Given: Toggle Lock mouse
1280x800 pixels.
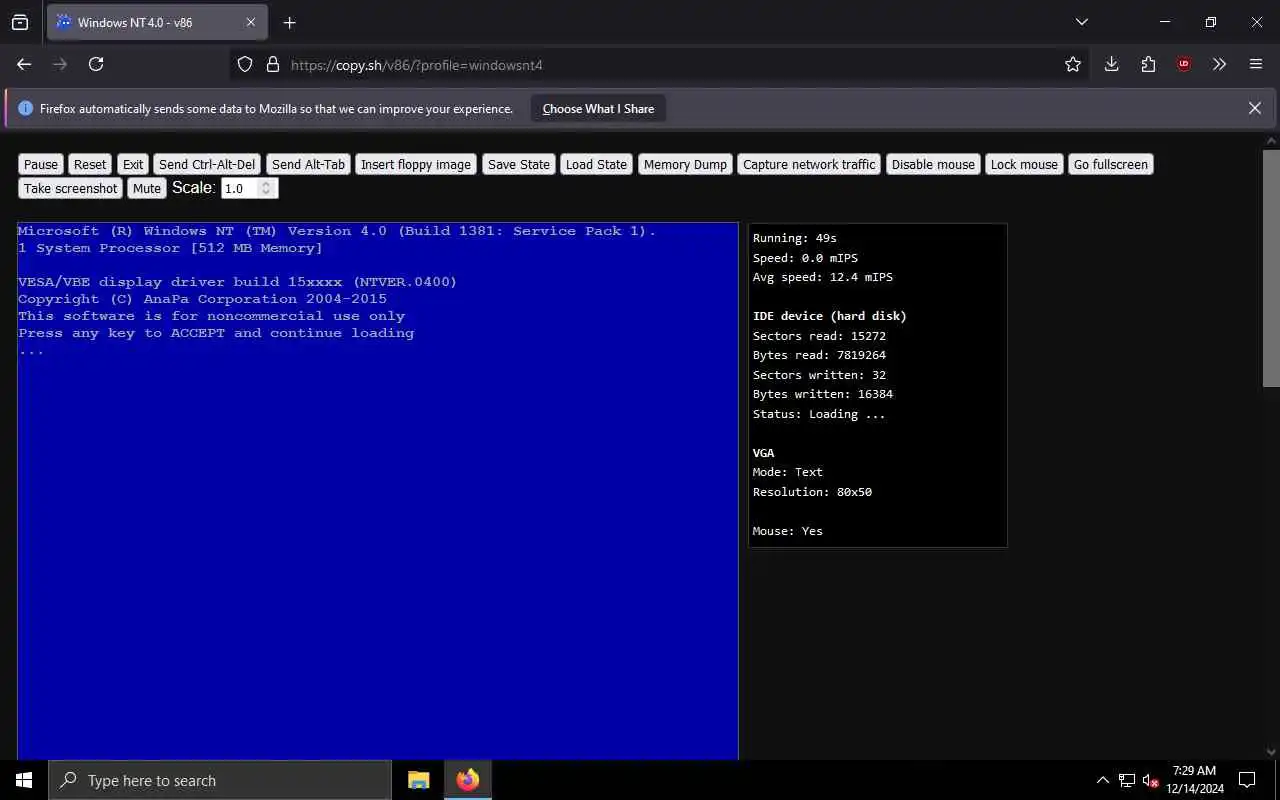Looking at the screenshot, I should click(1024, 164).
